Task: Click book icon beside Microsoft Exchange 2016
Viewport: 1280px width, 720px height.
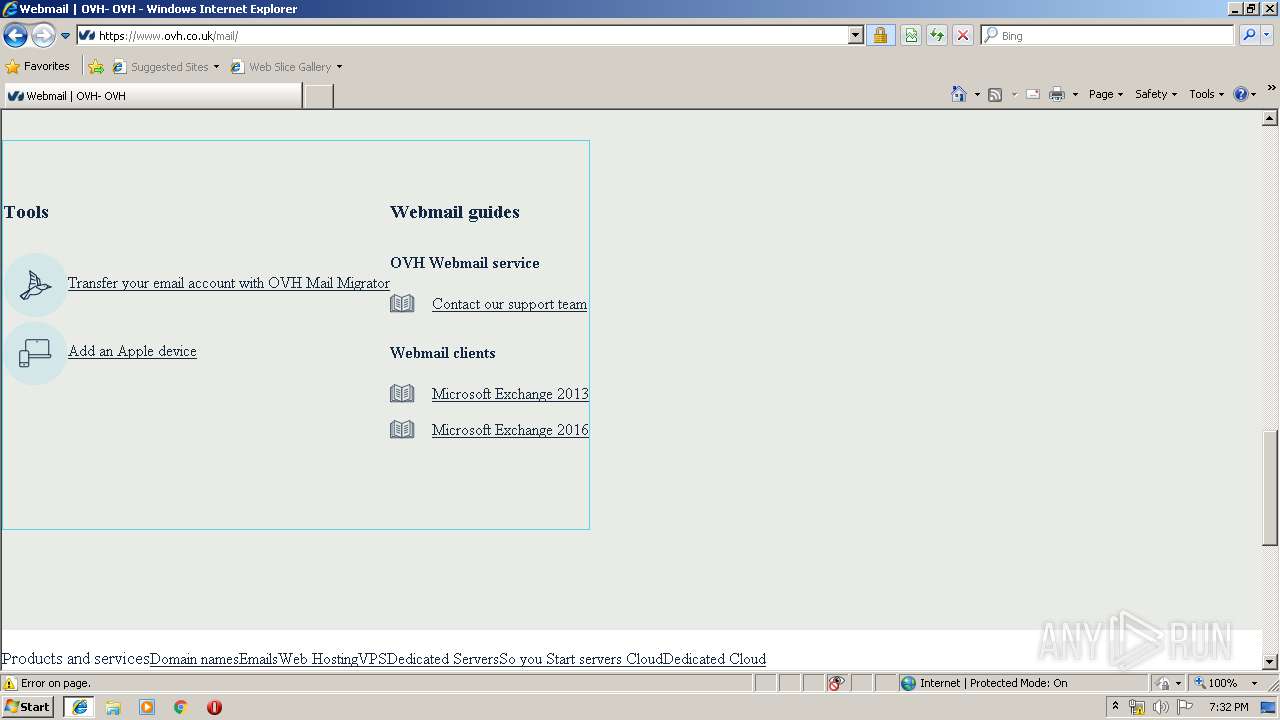Action: click(402, 429)
